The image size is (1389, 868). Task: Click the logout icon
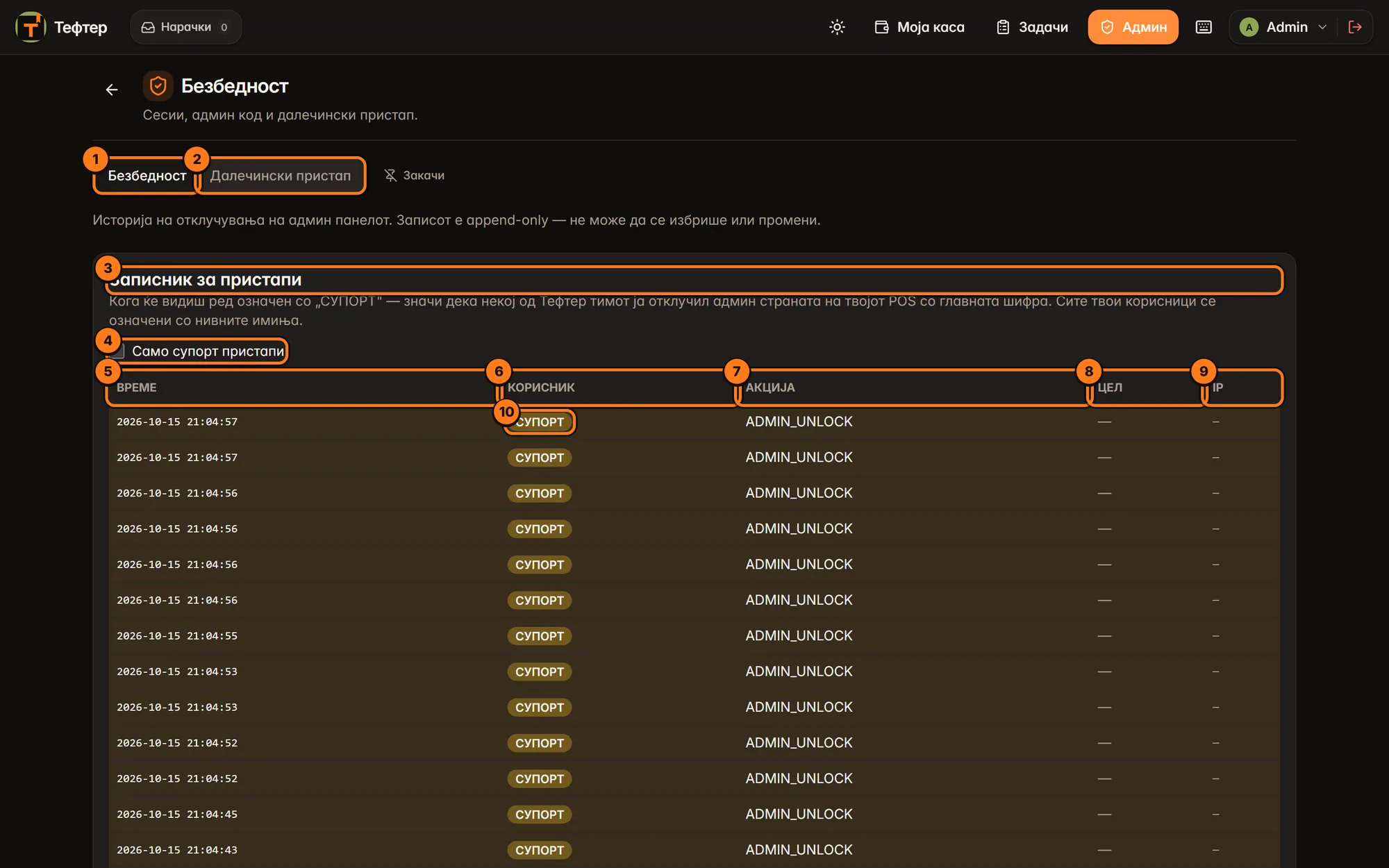coord(1354,27)
